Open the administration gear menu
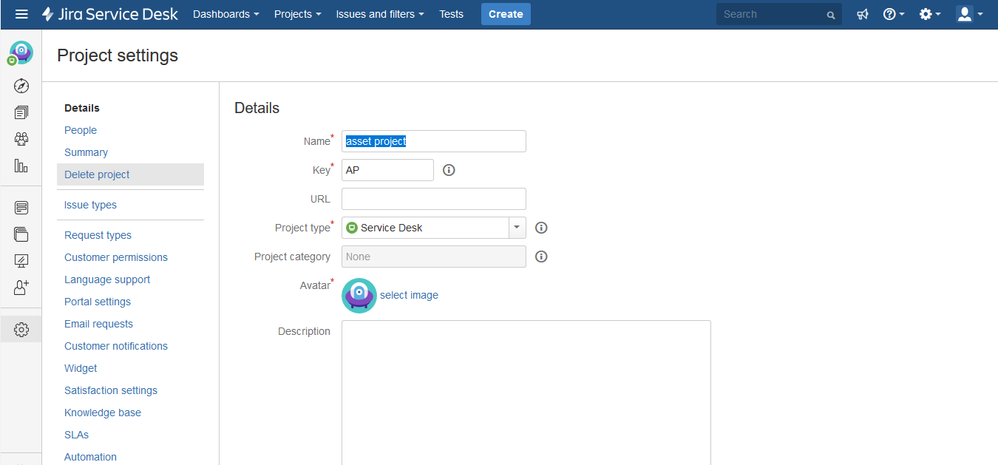The height and width of the screenshot is (465, 998). tap(930, 14)
